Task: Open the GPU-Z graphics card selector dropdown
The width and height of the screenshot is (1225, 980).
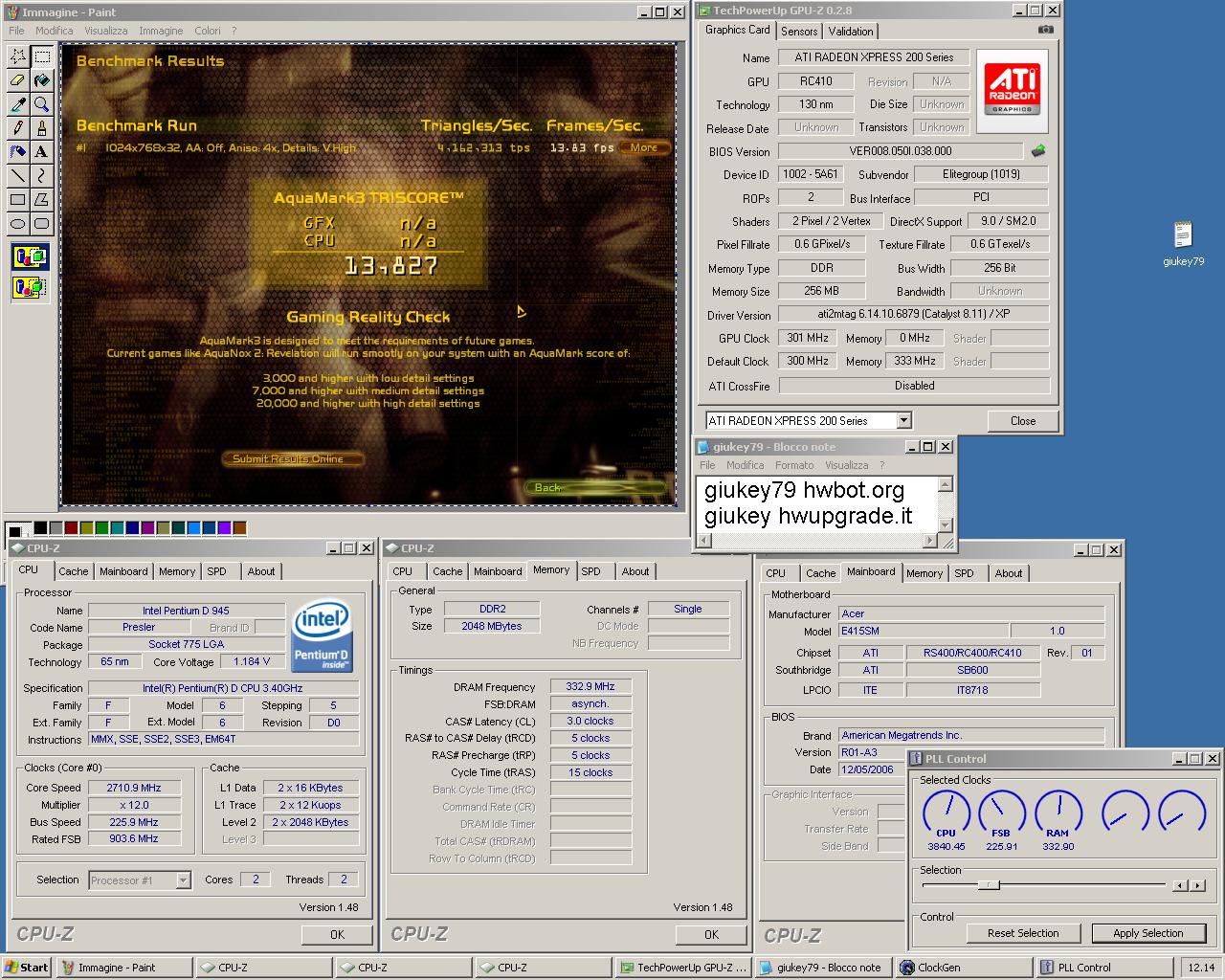Action: click(x=903, y=420)
